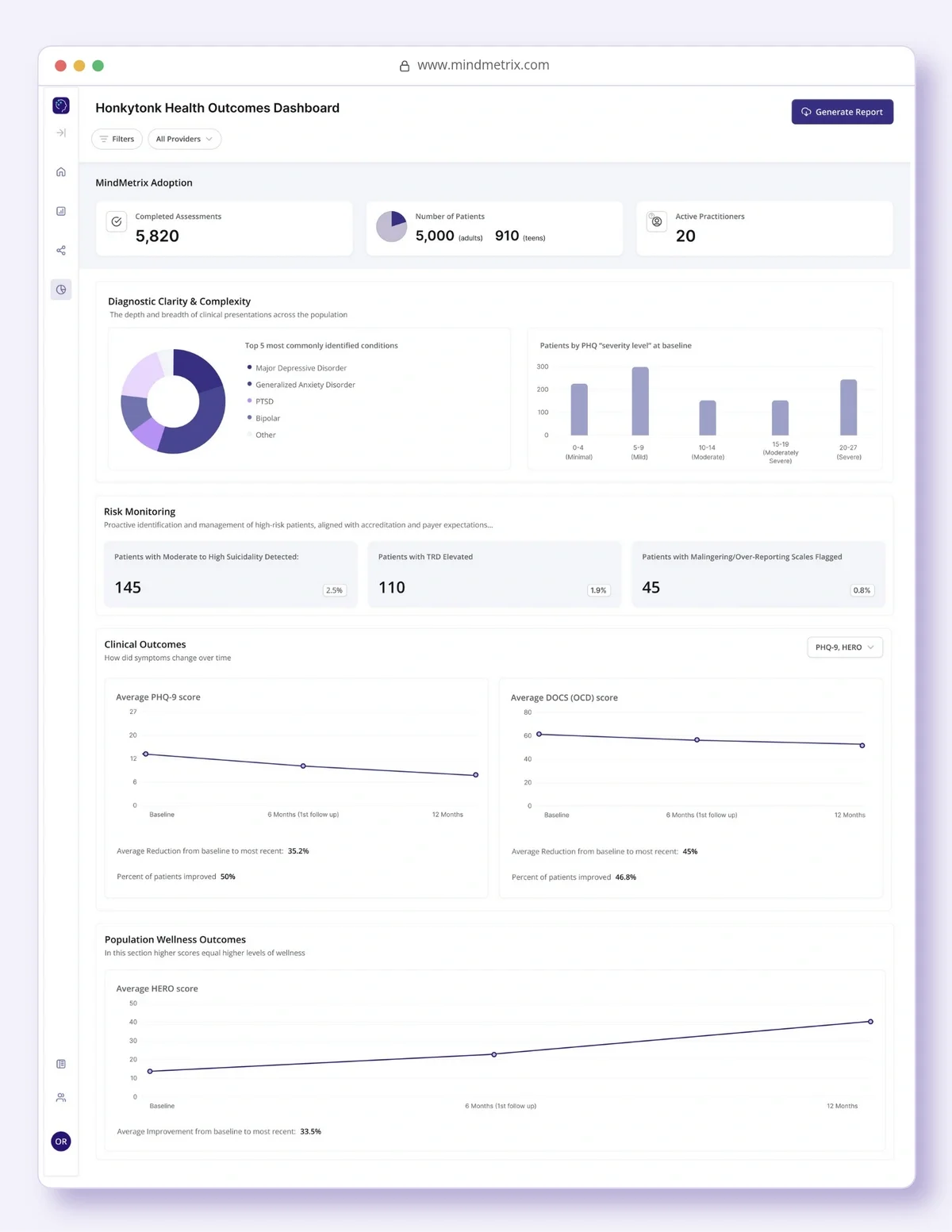Click the 45 malingering flagged count

point(651,587)
